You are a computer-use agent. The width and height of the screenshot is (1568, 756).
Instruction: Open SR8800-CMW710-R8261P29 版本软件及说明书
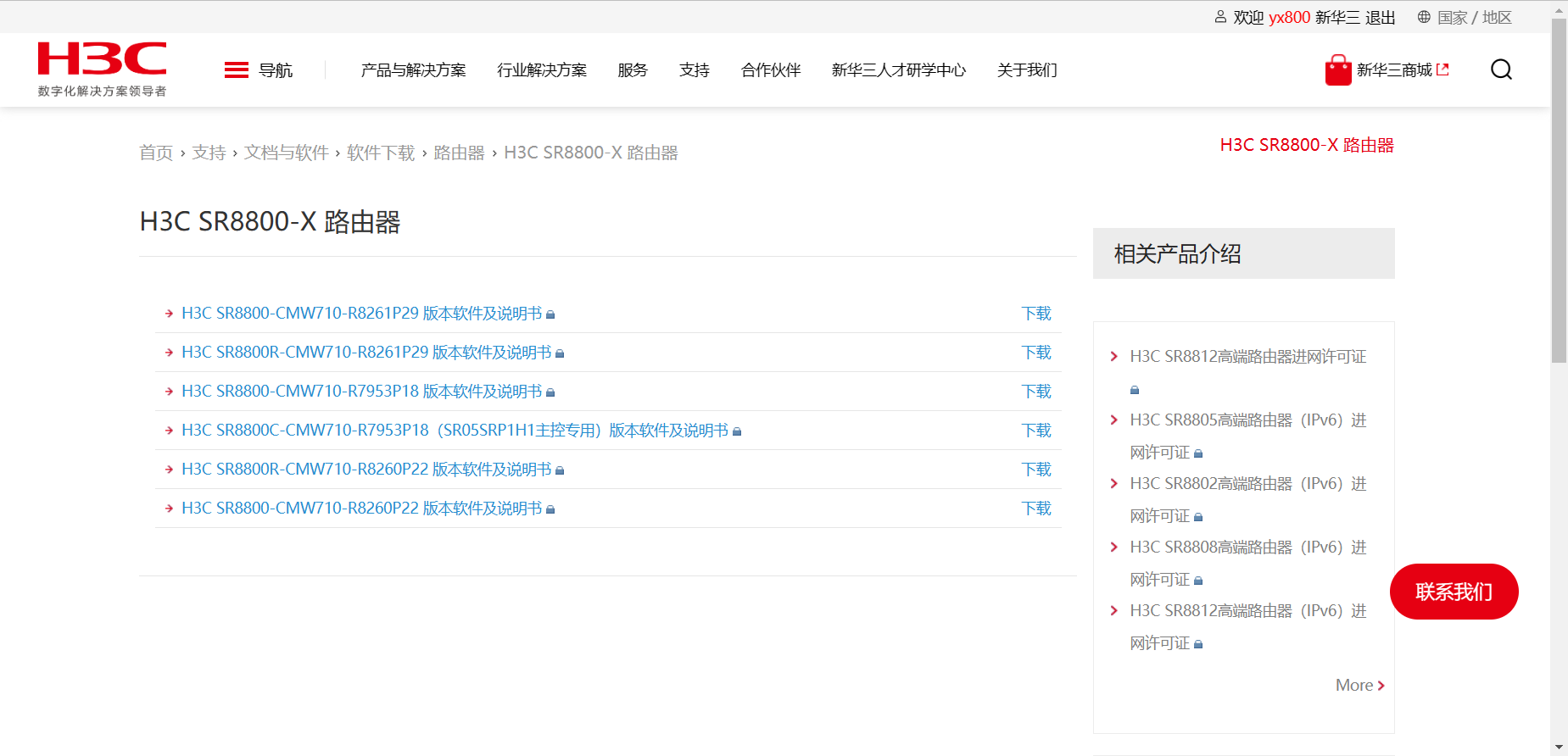tap(362, 314)
